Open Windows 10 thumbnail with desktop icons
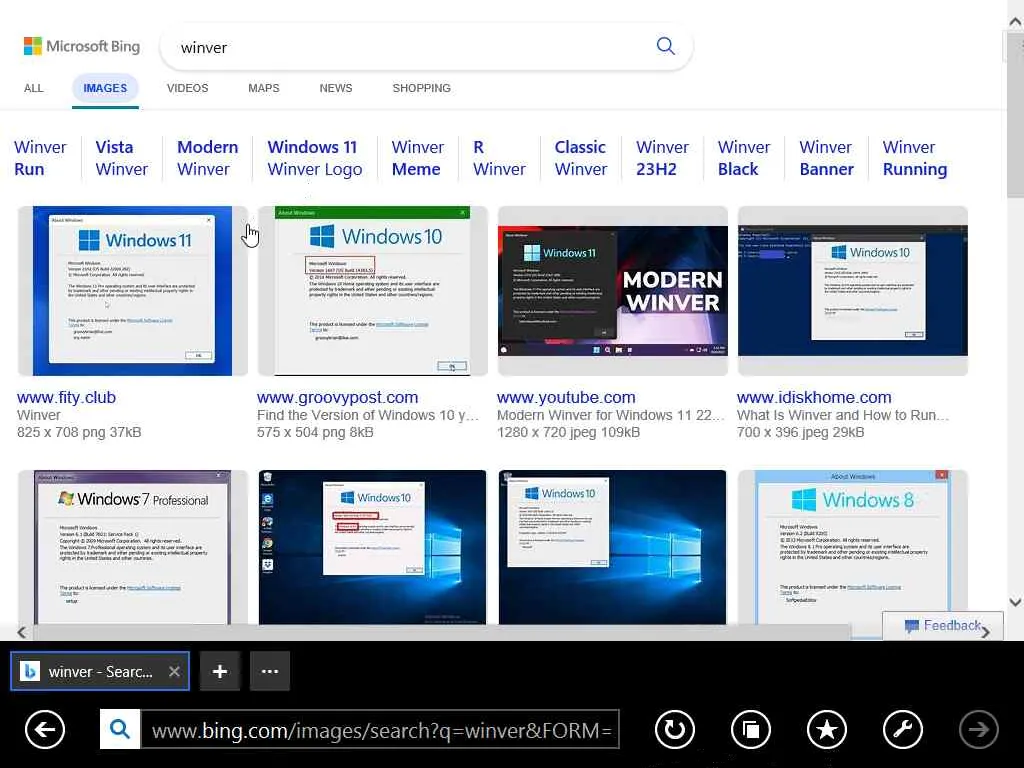 [x=372, y=547]
